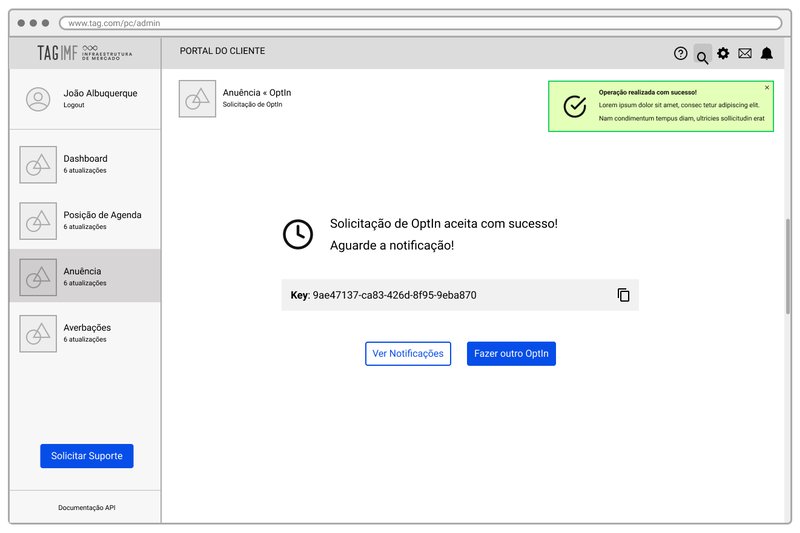Image resolution: width=800 pixels, height=533 pixels.
Task: Close the green success notification
Action: 767,88
